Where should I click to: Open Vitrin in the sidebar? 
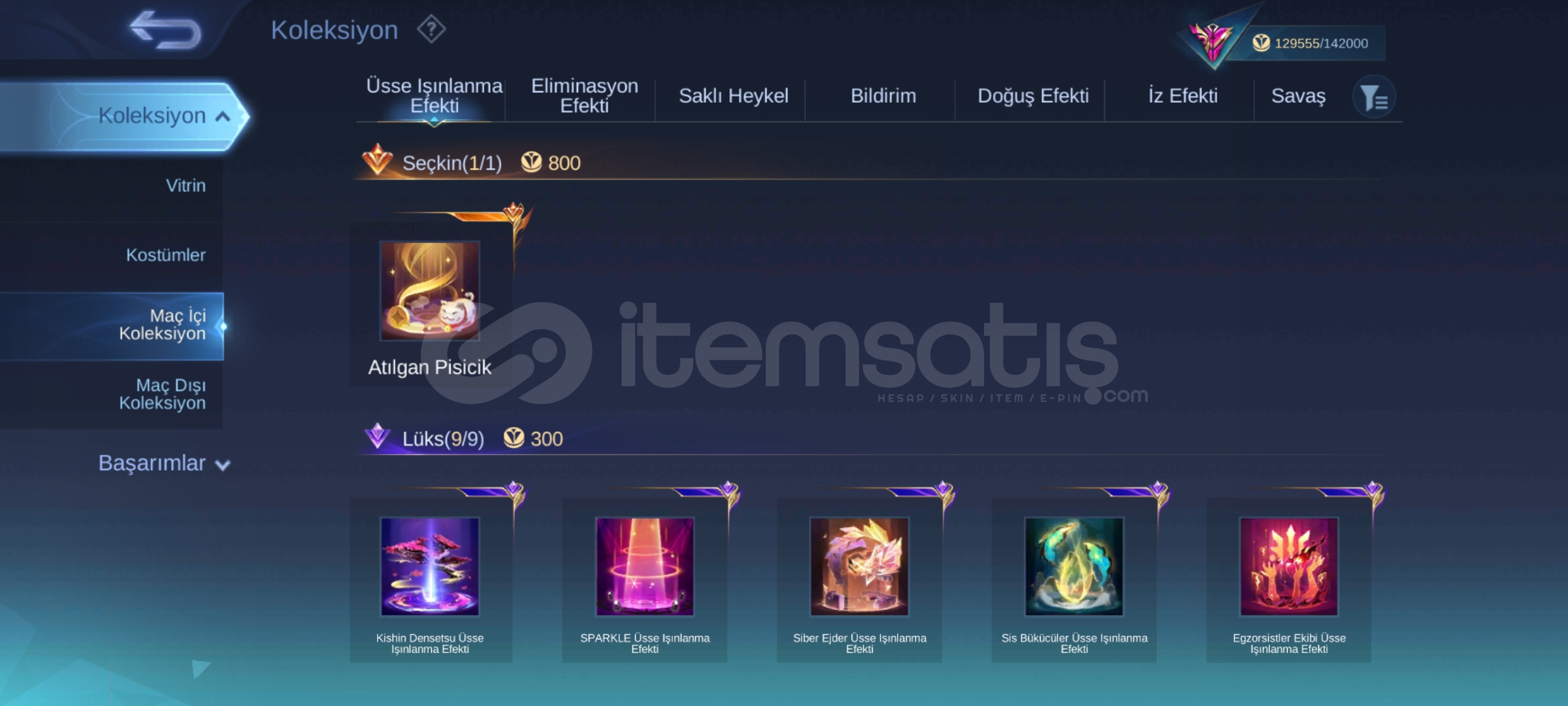pyautogui.click(x=186, y=186)
